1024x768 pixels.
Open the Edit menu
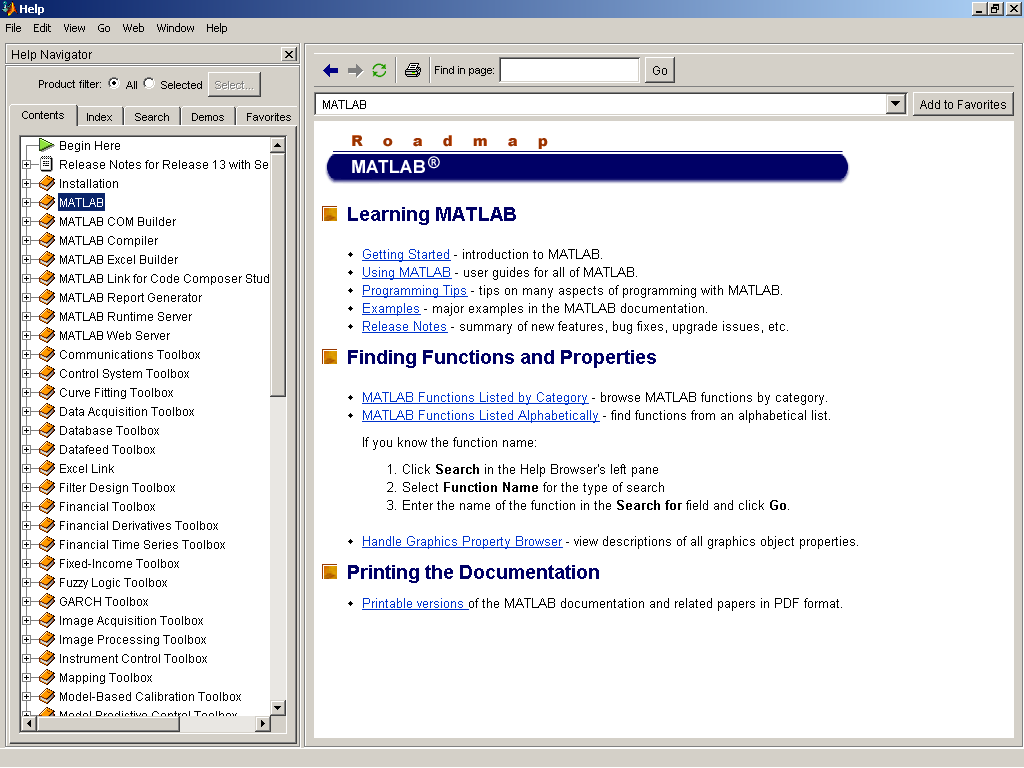point(42,28)
